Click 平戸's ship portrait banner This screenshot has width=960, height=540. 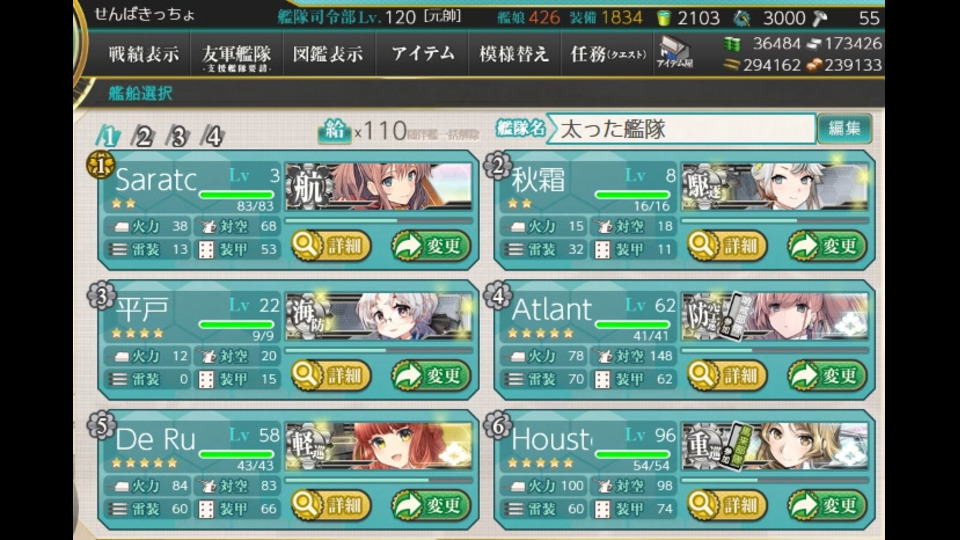click(380, 316)
